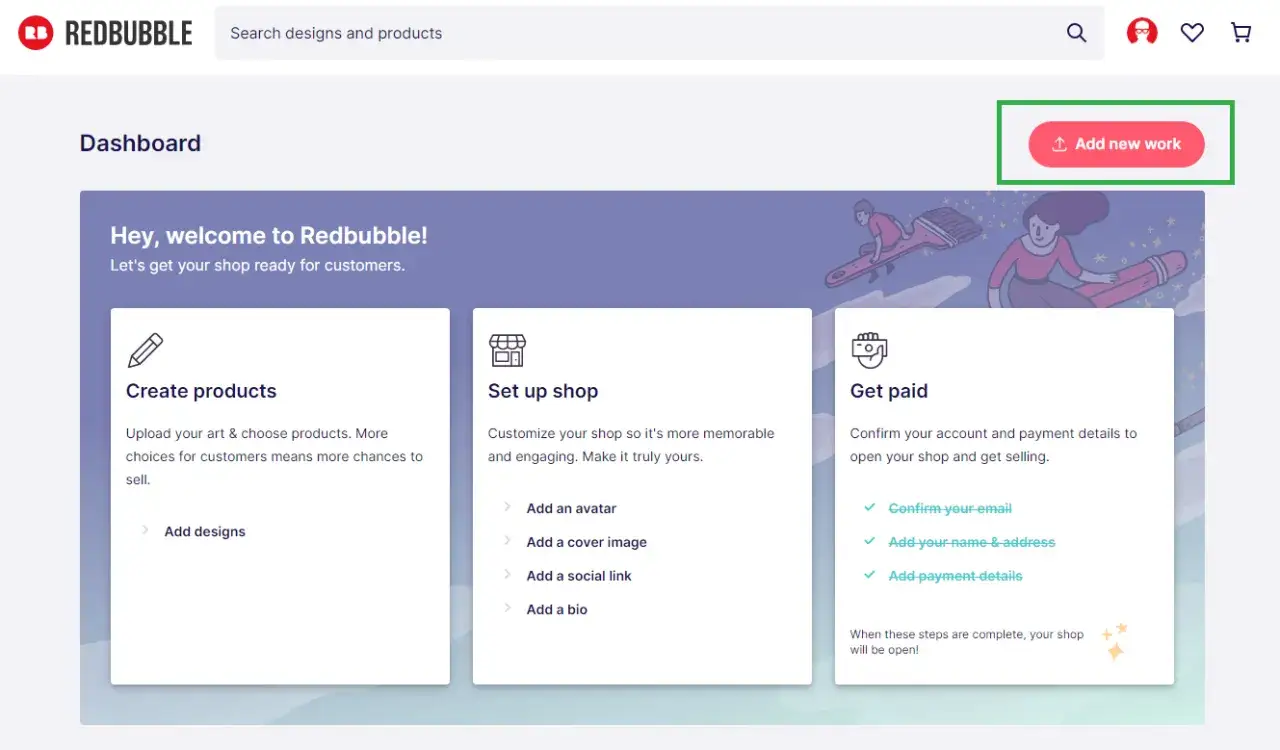Click the pencil icon above Create products

click(145, 350)
